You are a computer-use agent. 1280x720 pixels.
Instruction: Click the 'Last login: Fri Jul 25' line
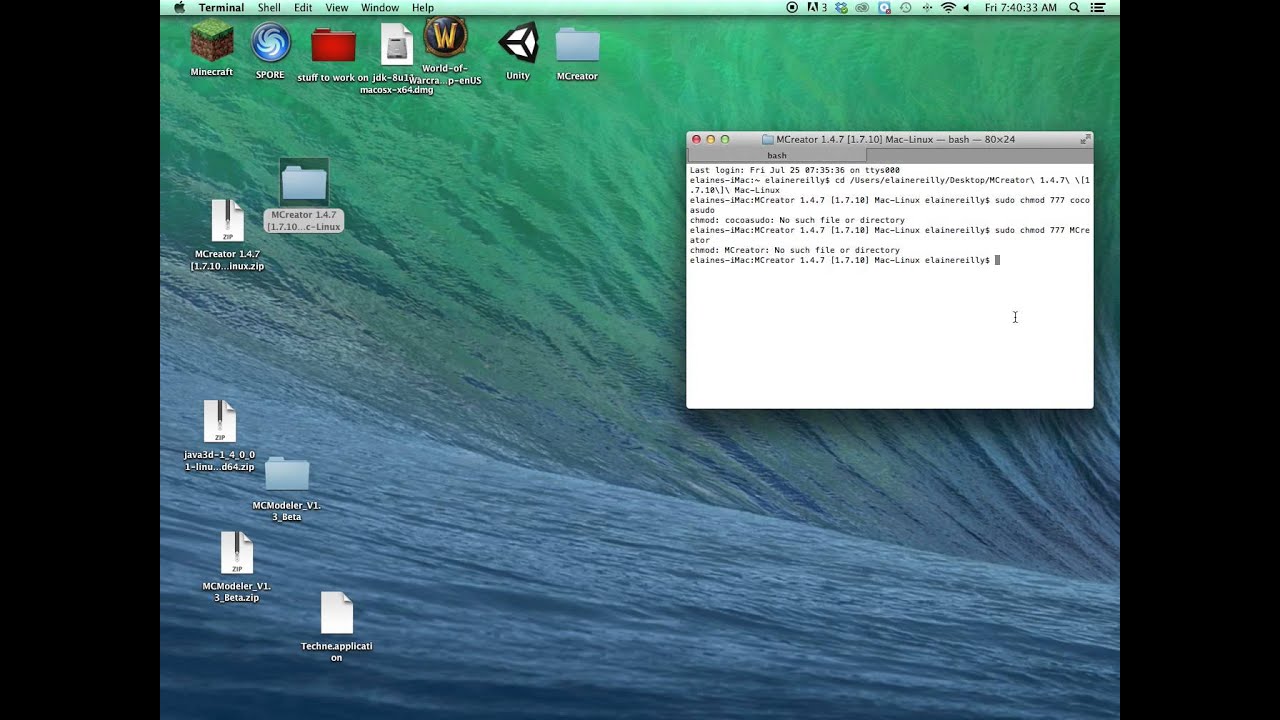coord(795,170)
